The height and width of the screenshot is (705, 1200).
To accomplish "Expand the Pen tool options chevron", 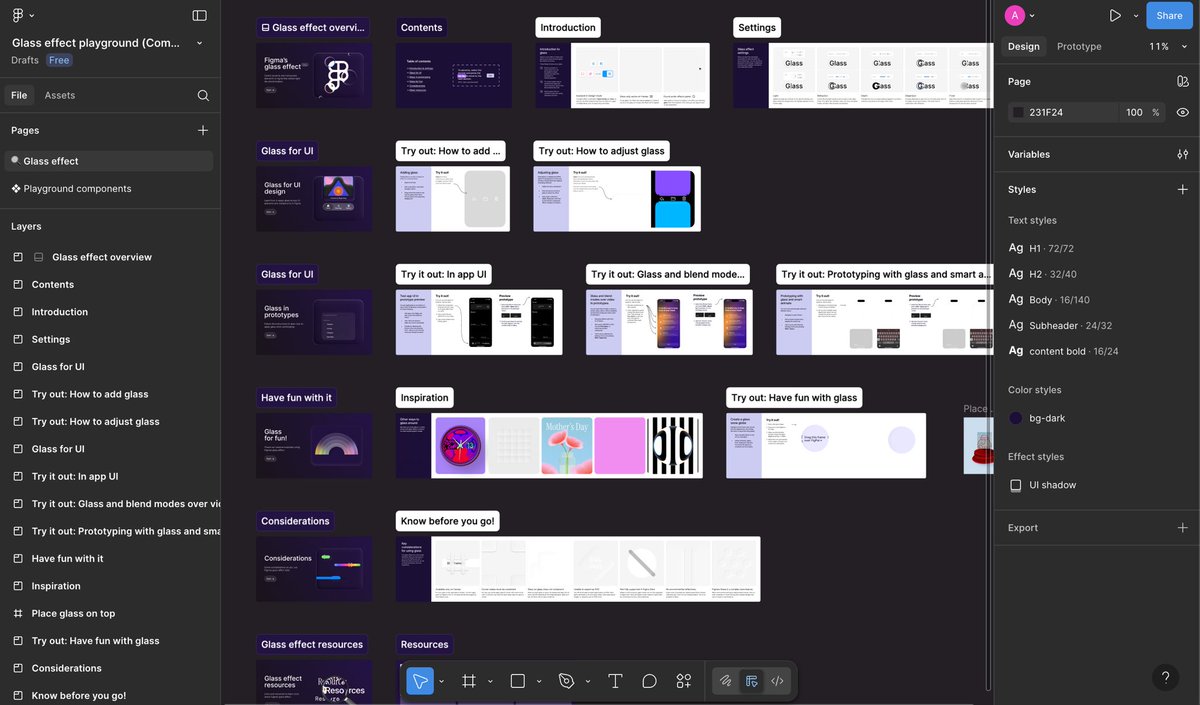I will click(588, 681).
